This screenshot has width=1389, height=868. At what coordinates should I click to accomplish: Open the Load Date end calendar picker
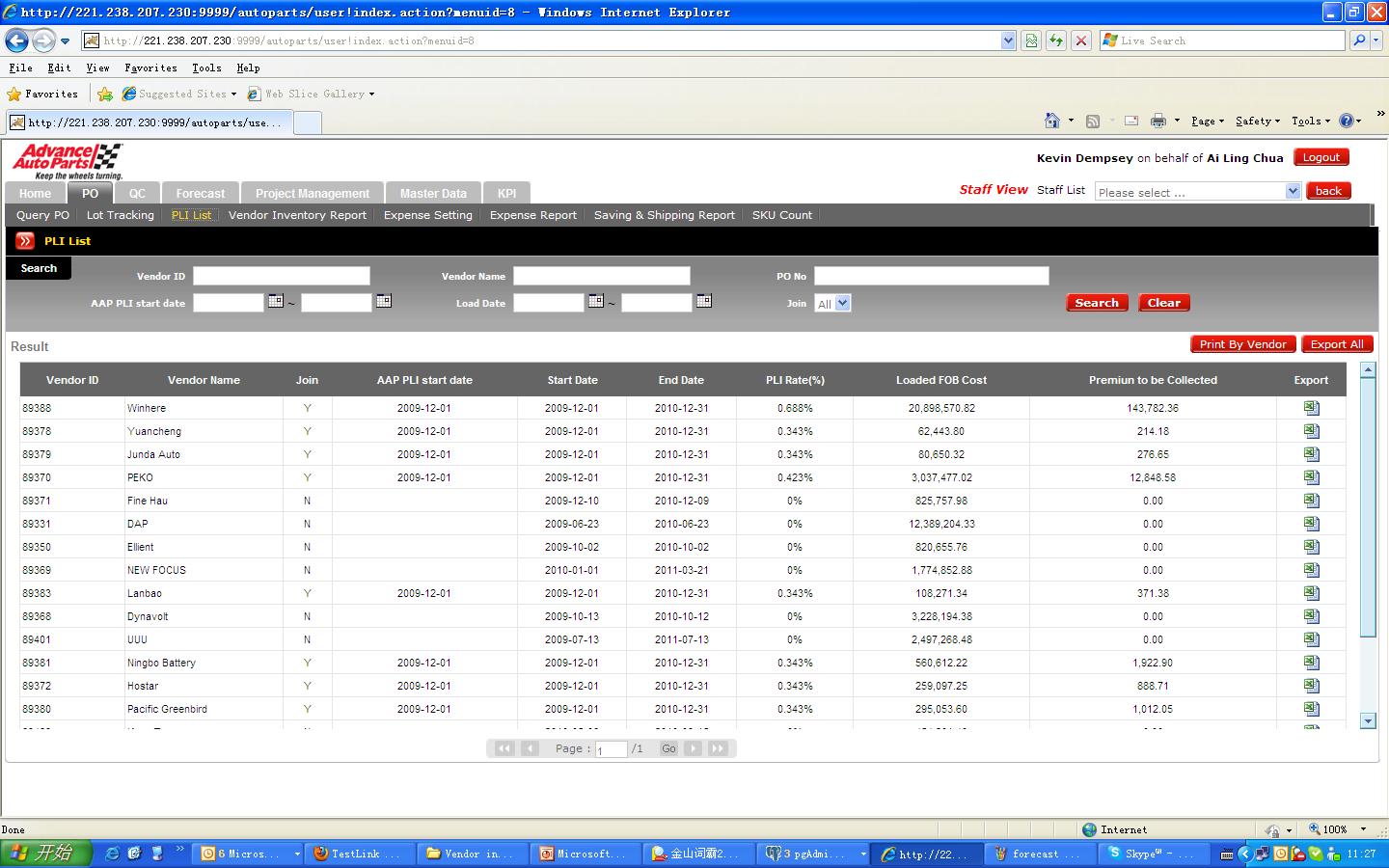tap(704, 301)
